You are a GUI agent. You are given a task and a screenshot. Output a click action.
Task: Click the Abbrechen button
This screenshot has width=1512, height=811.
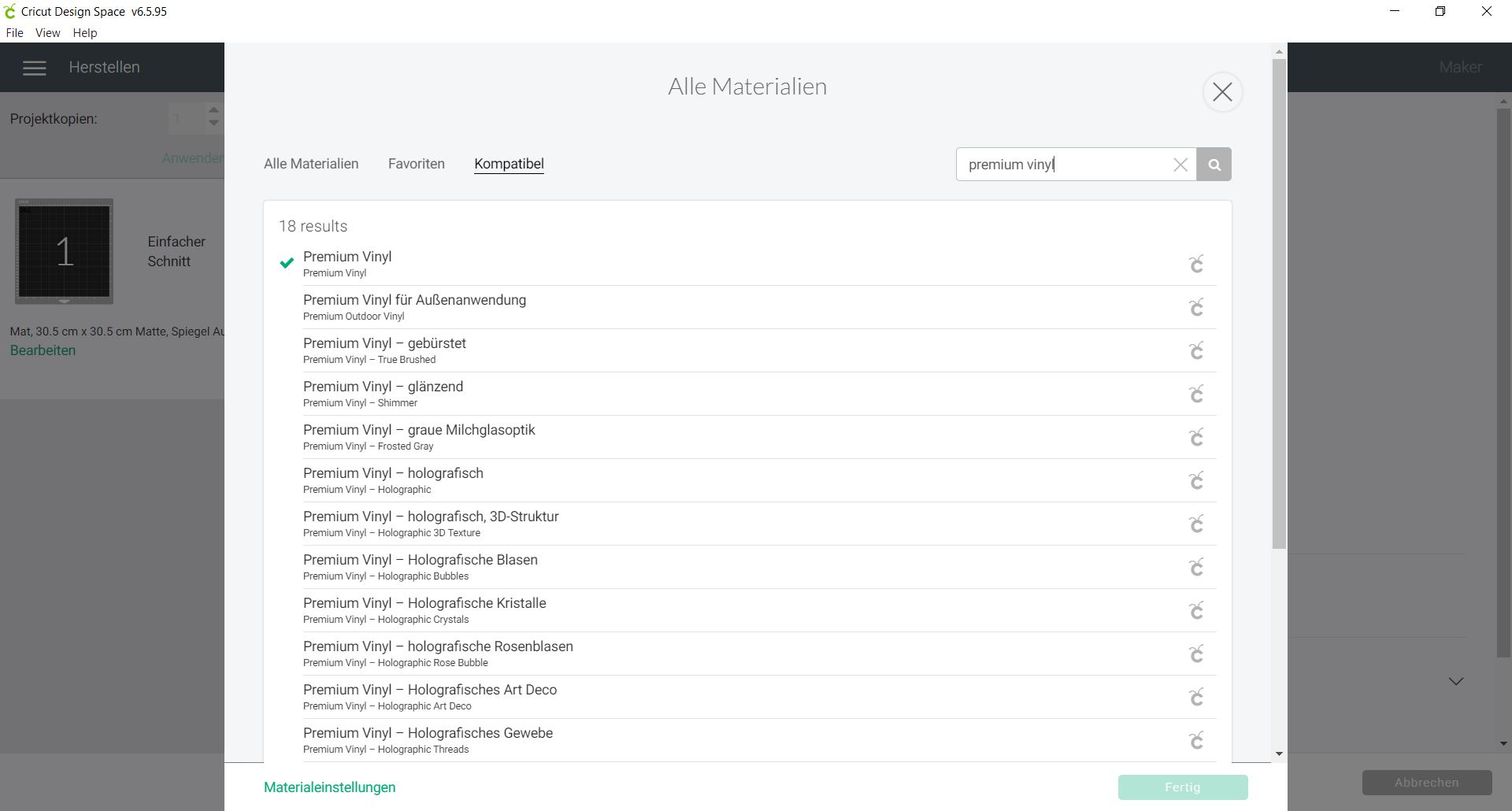1427,783
